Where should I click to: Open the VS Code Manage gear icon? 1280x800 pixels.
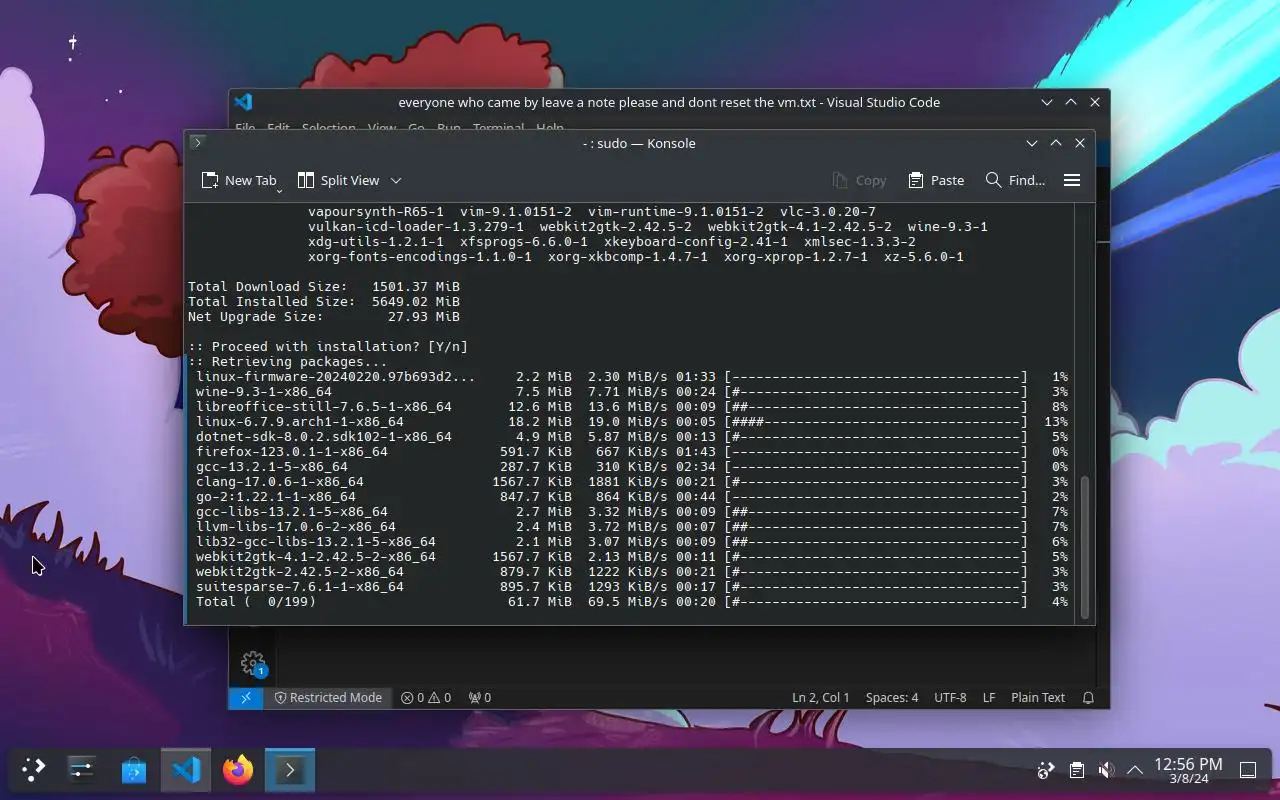pos(253,663)
